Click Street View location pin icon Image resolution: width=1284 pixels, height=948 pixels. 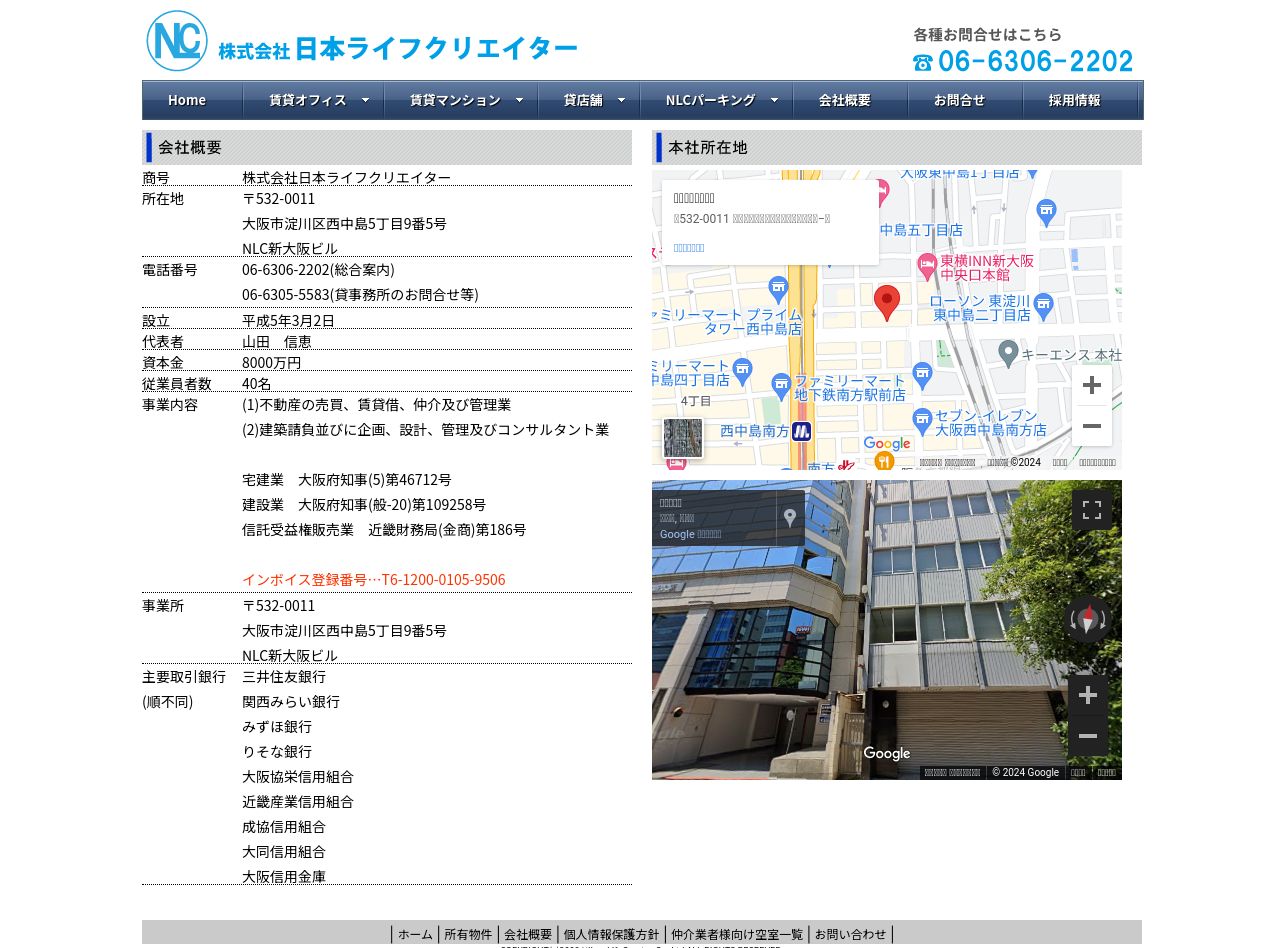(790, 518)
